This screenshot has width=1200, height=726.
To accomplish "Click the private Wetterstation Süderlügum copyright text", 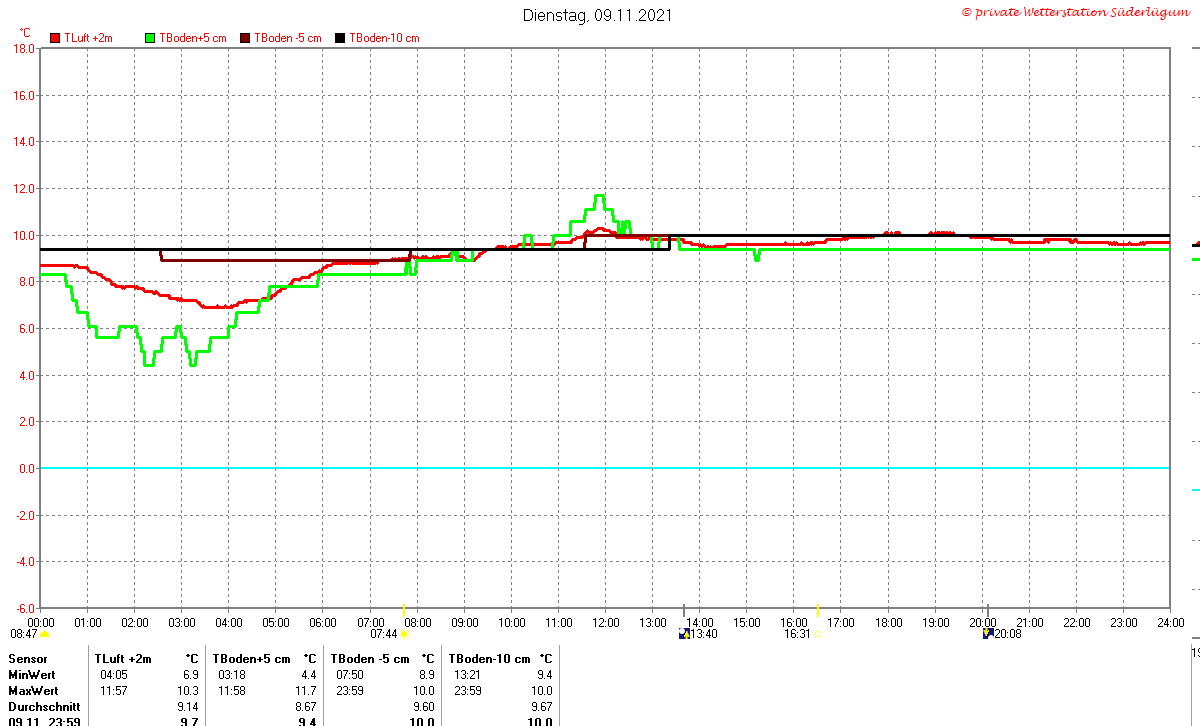I will (x=1077, y=12).
